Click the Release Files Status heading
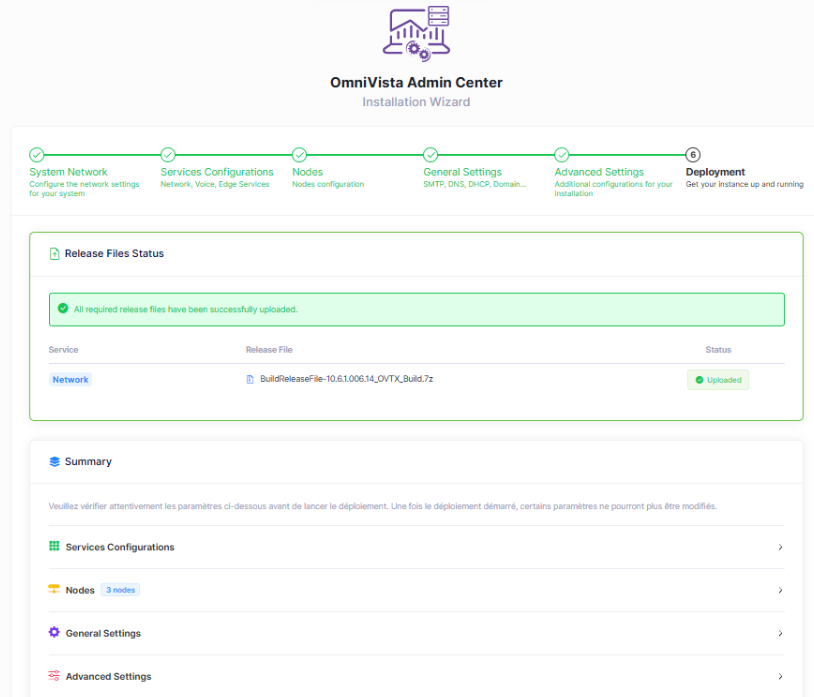 coord(114,253)
